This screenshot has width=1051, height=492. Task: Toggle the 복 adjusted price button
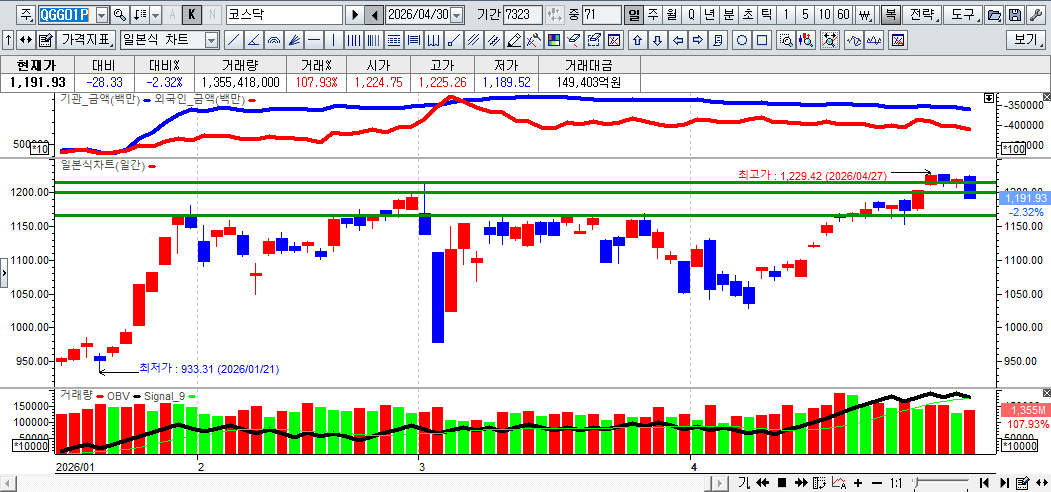coord(890,15)
